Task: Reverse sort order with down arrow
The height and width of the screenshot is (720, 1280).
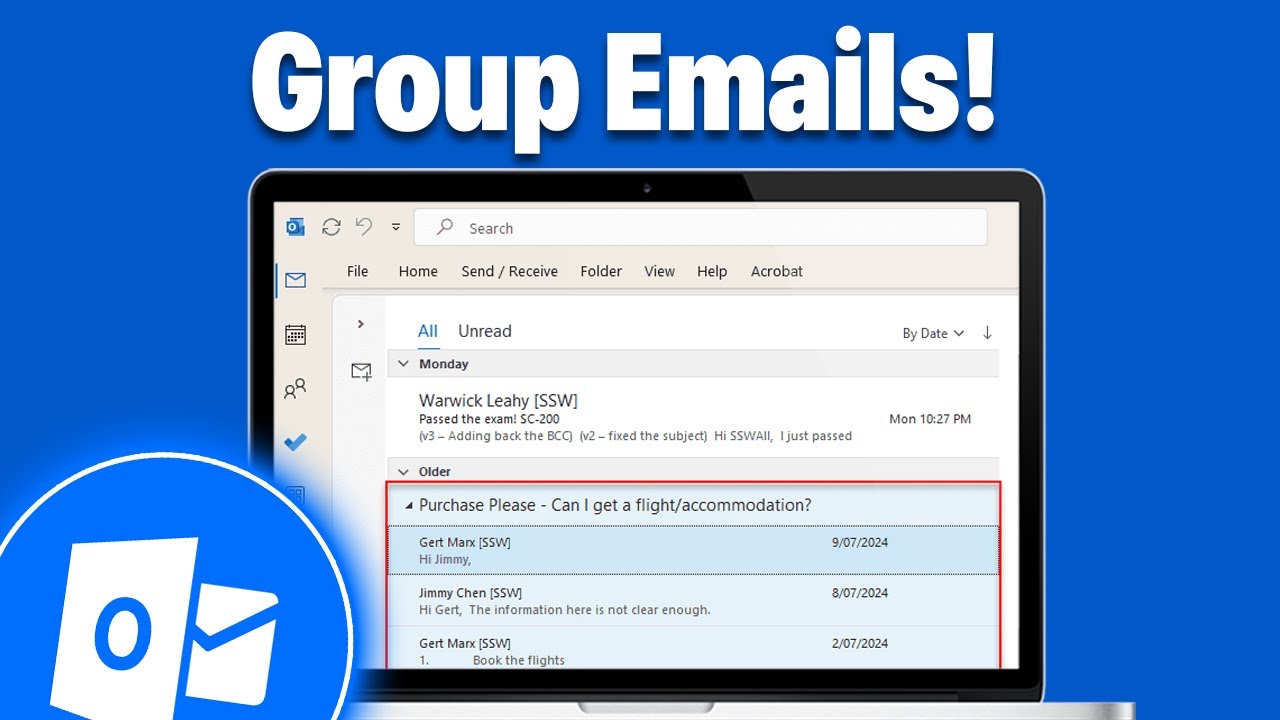Action: coord(987,333)
